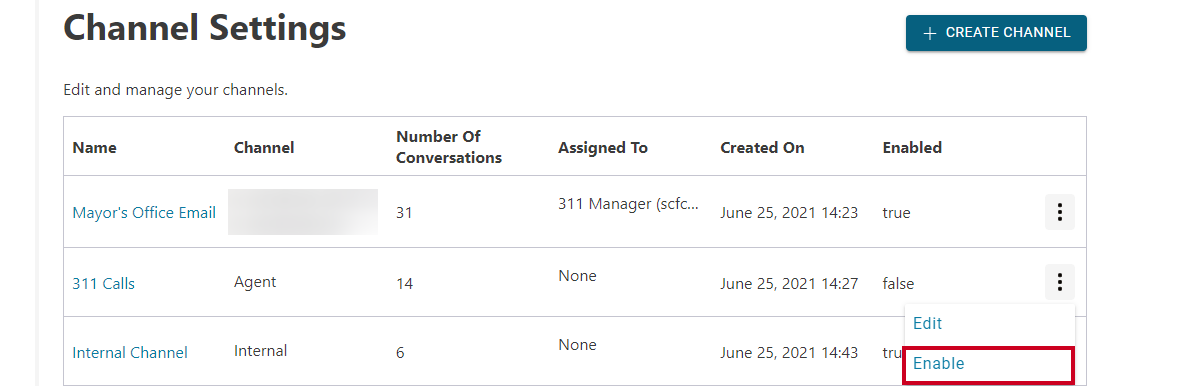Viewport: 1200px width, 386px height.
Task: Open the 311 Calls channel link
Action: pyautogui.click(x=103, y=283)
